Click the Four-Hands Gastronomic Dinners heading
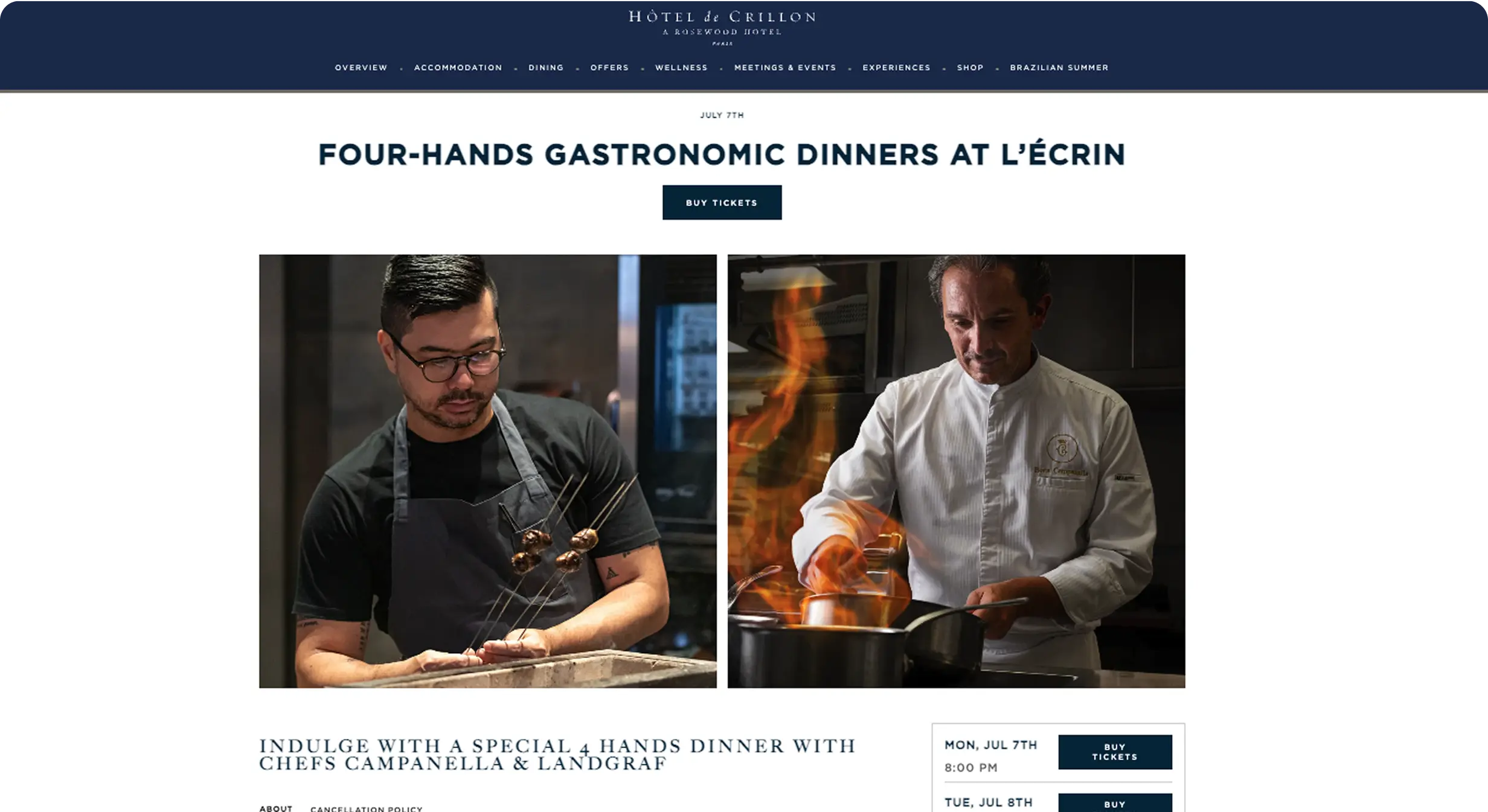 click(722, 154)
